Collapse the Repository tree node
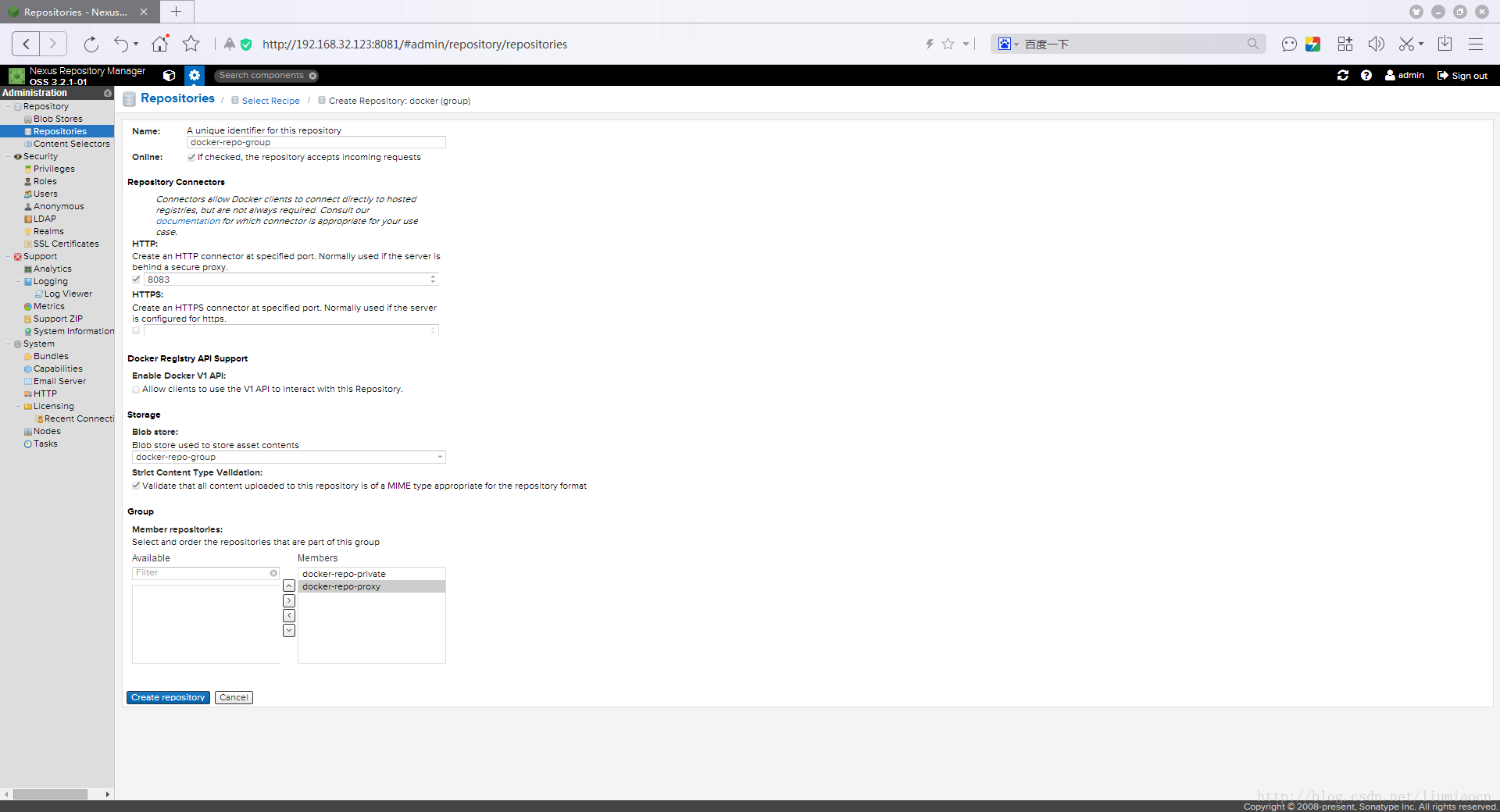 click(x=8, y=106)
